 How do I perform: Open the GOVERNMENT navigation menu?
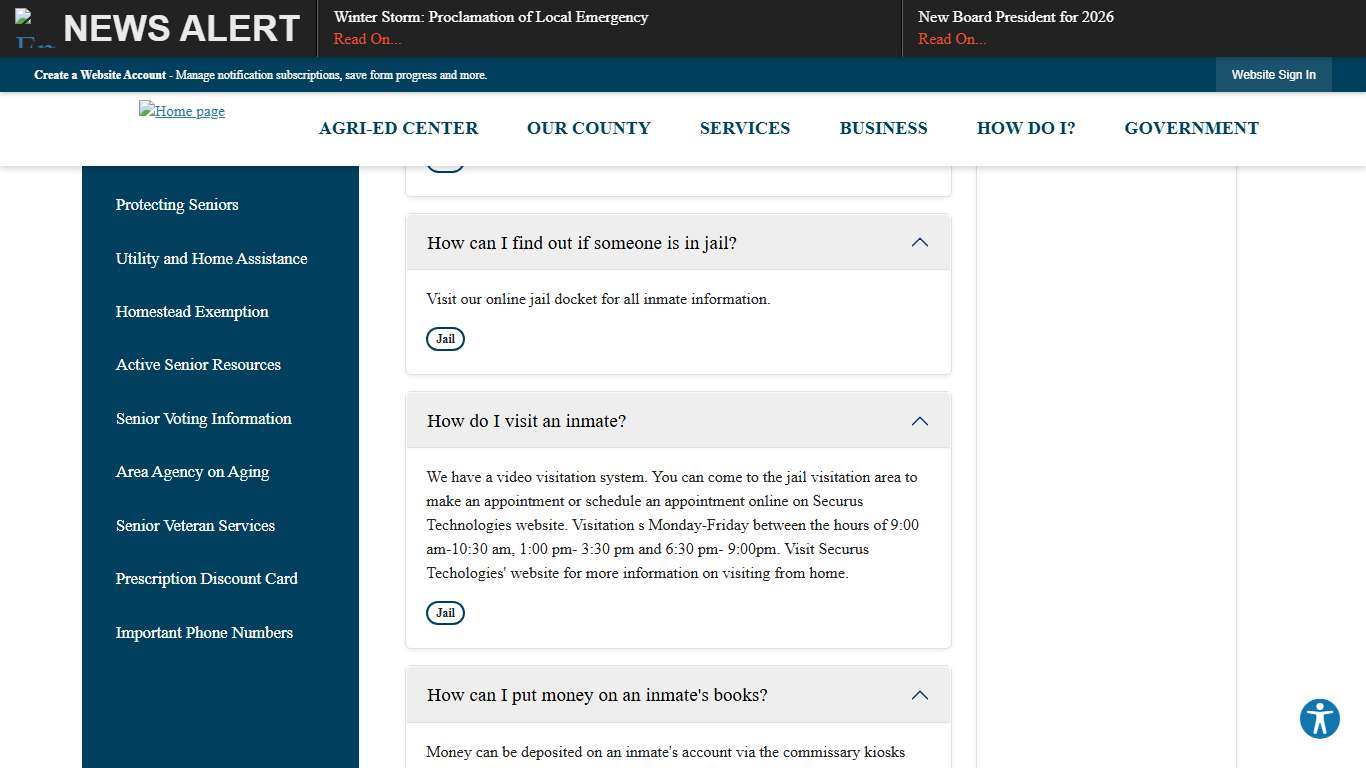point(1191,128)
